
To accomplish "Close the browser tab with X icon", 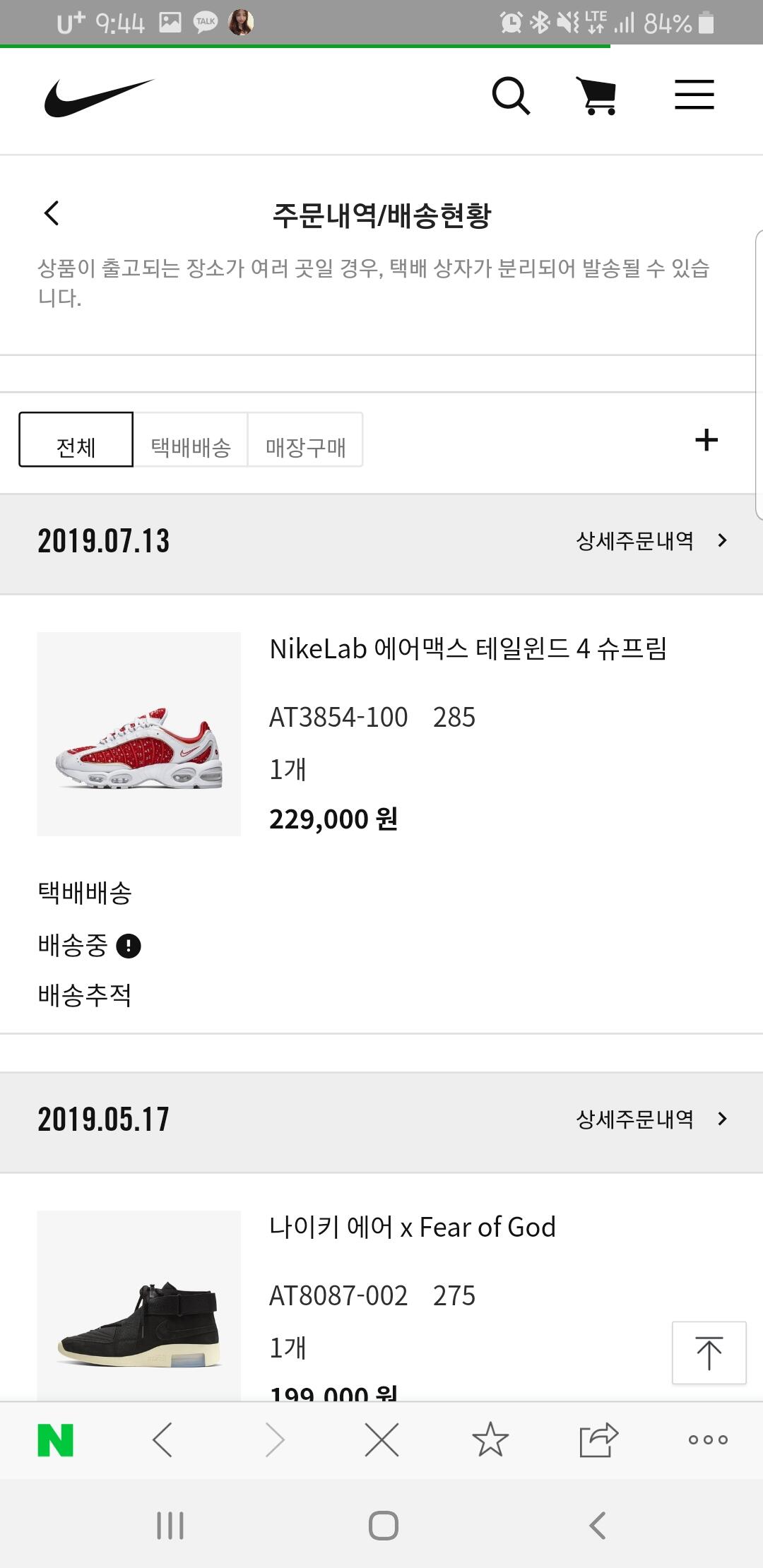I will [381, 1440].
